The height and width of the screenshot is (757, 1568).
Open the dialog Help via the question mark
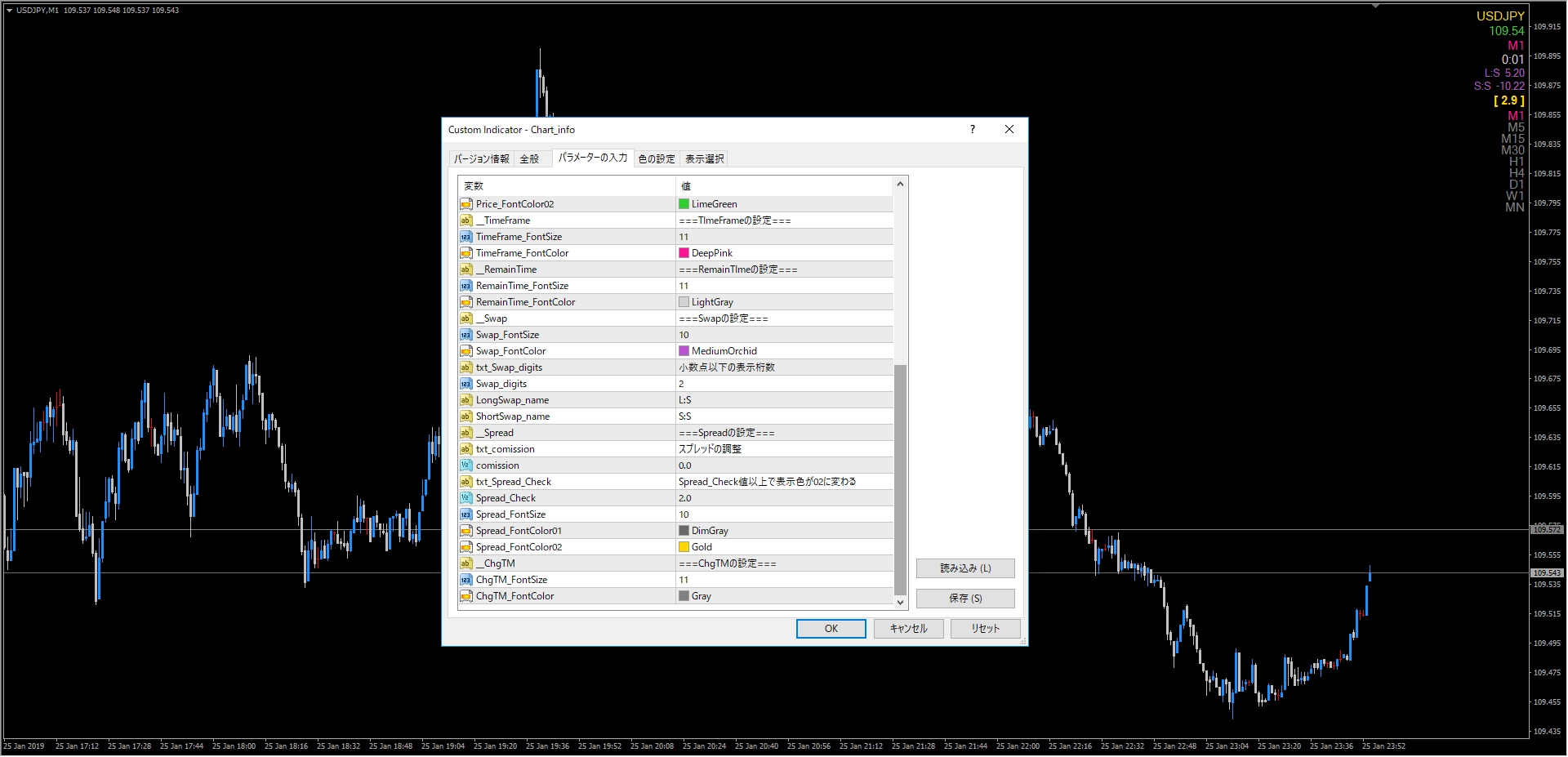coord(972,129)
